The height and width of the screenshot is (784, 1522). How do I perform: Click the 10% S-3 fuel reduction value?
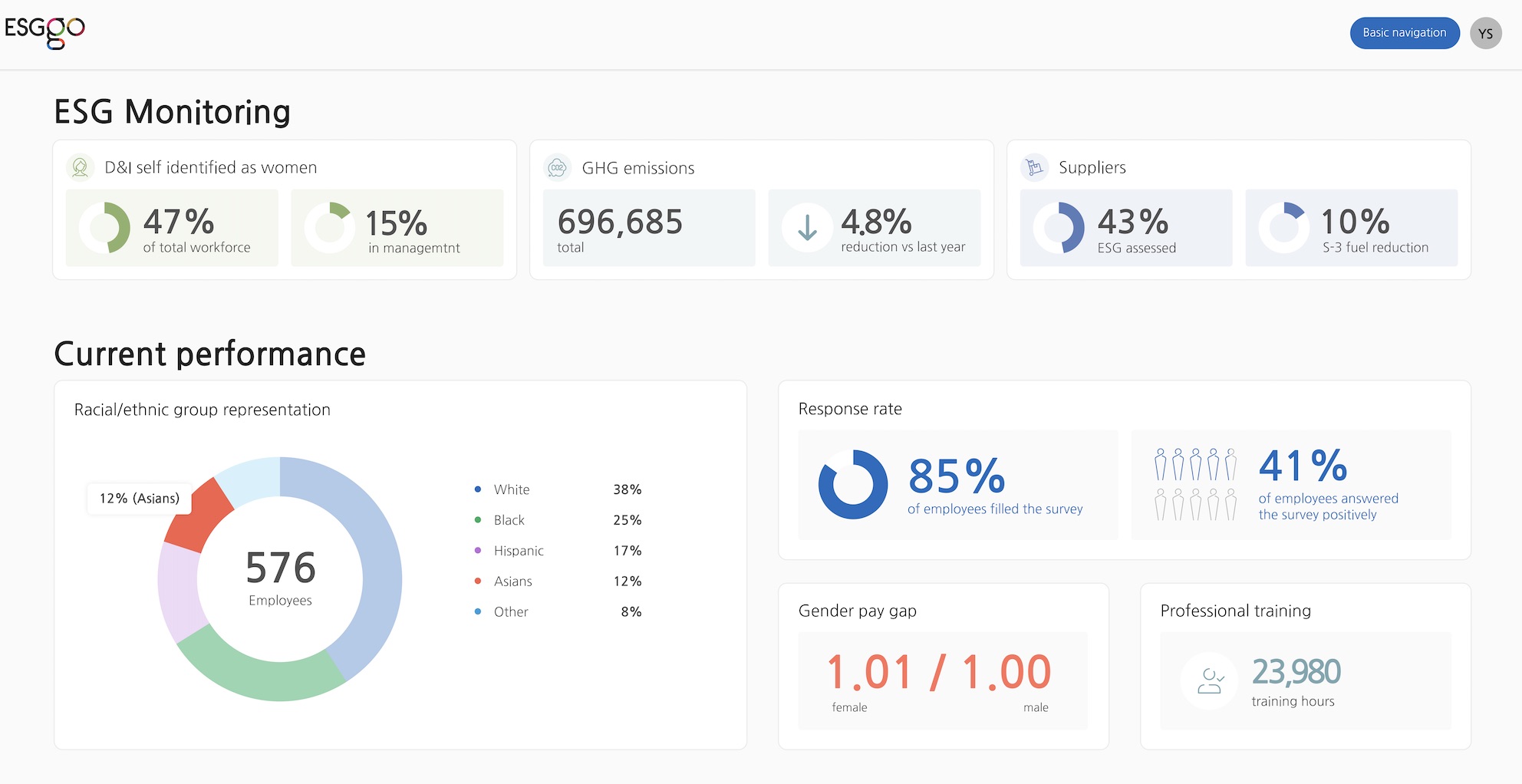pyautogui.click(x=1355, y=222)
